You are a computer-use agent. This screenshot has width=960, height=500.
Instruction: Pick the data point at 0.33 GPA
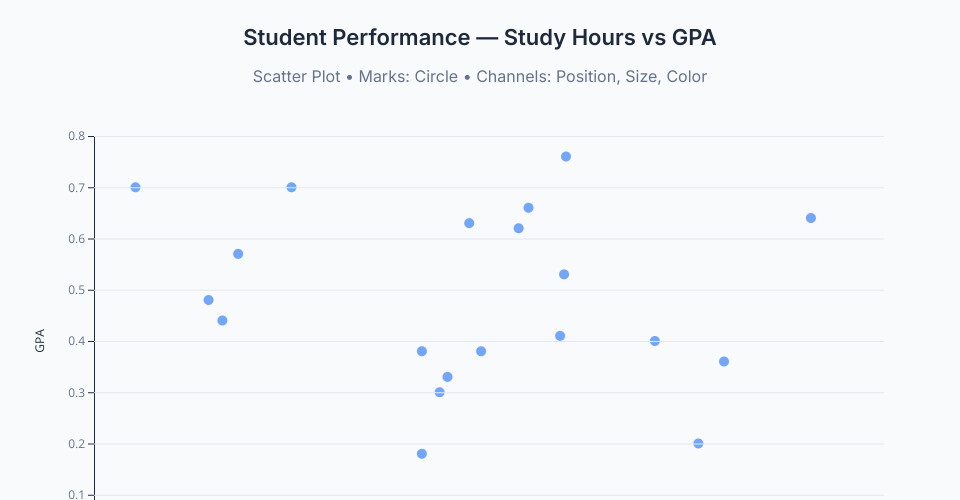pos(447,377)
